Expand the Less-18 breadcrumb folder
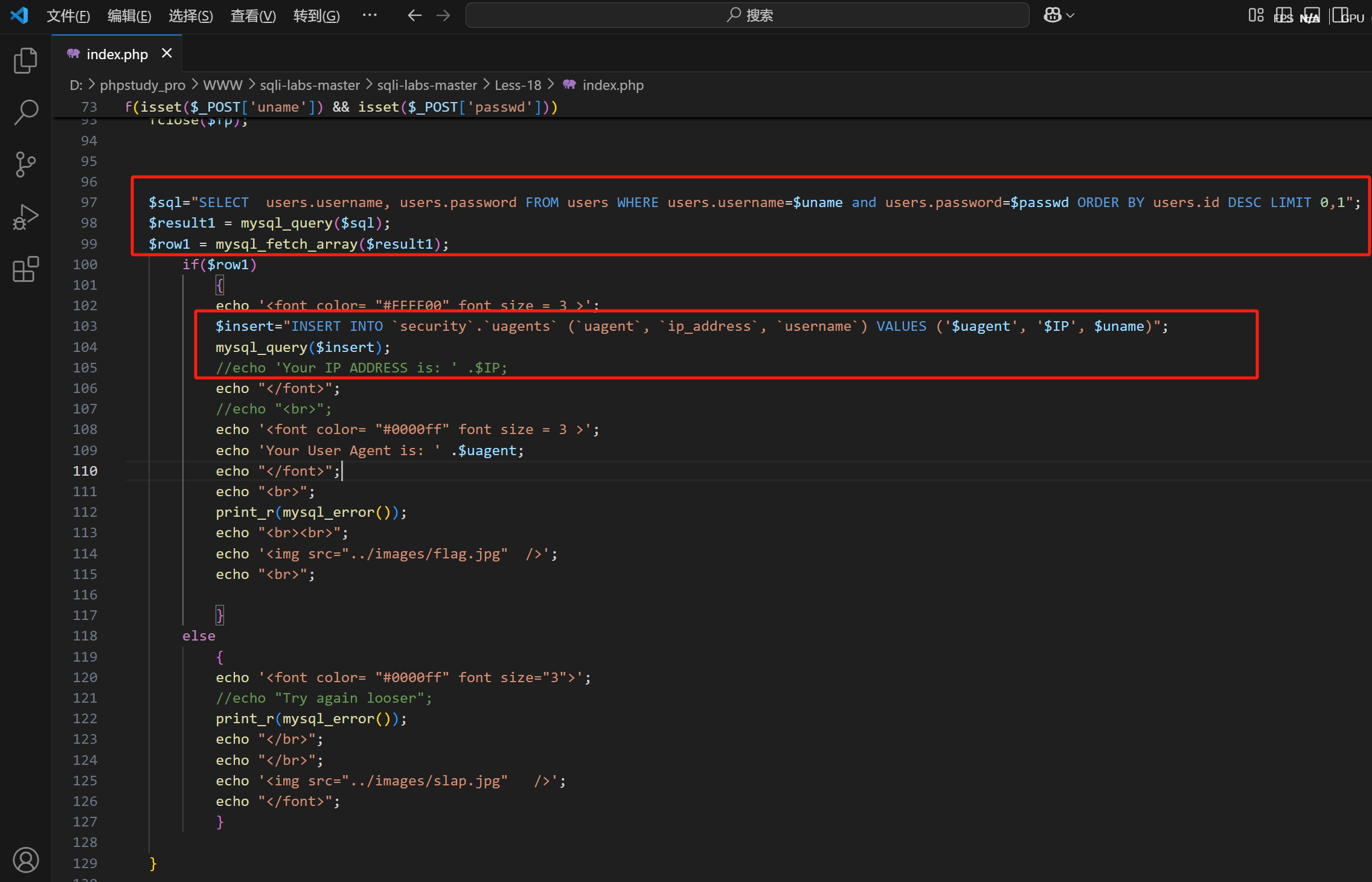The image size is (1372, 882). (x=518, y=85)
